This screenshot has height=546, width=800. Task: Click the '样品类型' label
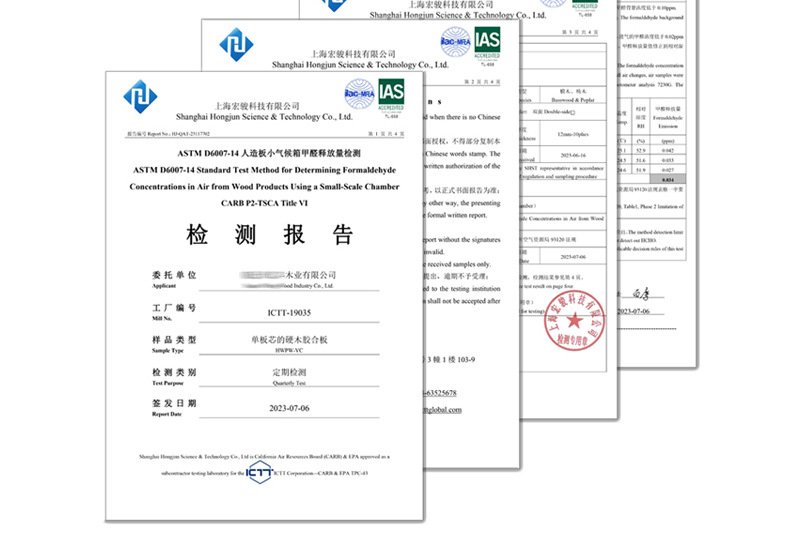point(174,340)
